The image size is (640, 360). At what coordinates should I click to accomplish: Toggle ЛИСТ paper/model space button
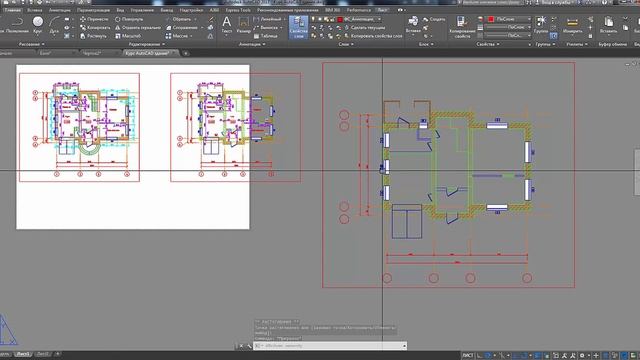pyautogui.click(x=467, y=356)
